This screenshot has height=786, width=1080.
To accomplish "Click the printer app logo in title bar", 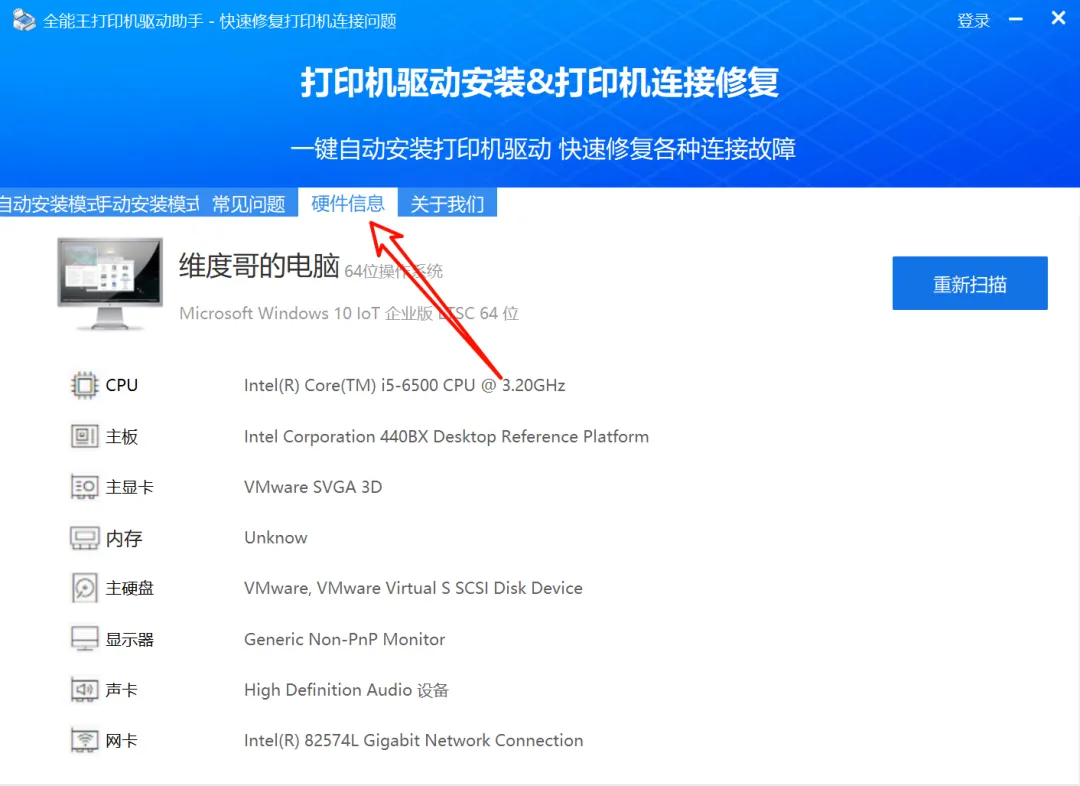I will pyautogui.click(x=23, y=20).
